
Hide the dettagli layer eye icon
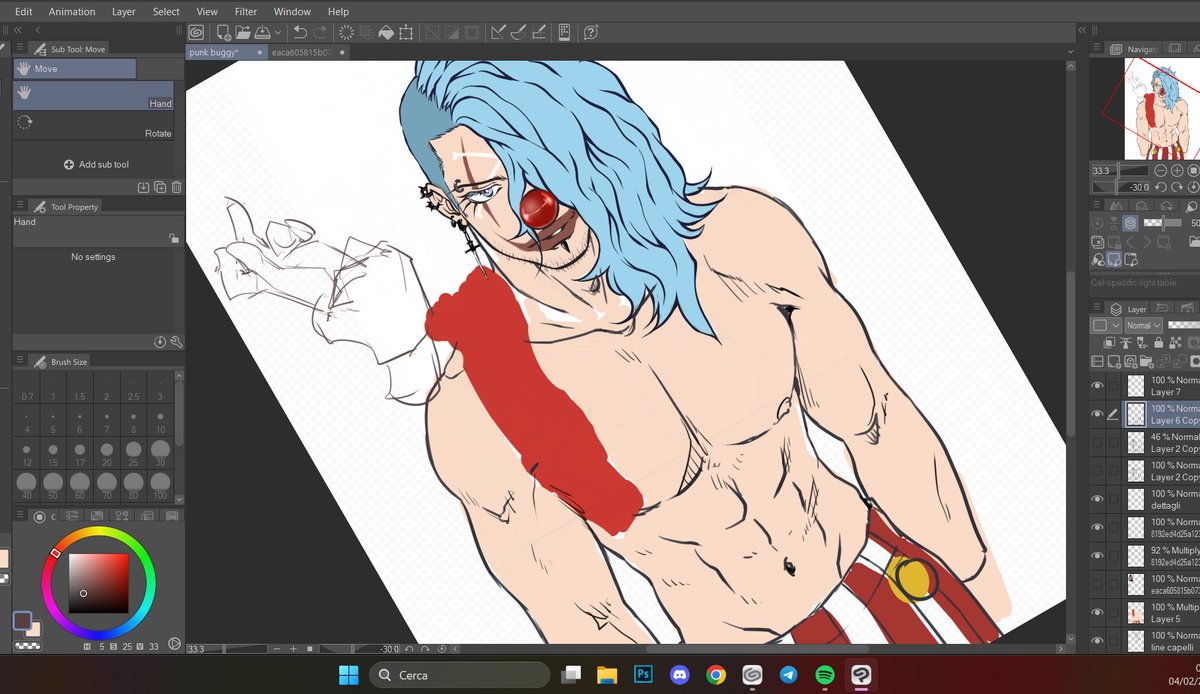pyautogui.click(x=1098, y=499)
